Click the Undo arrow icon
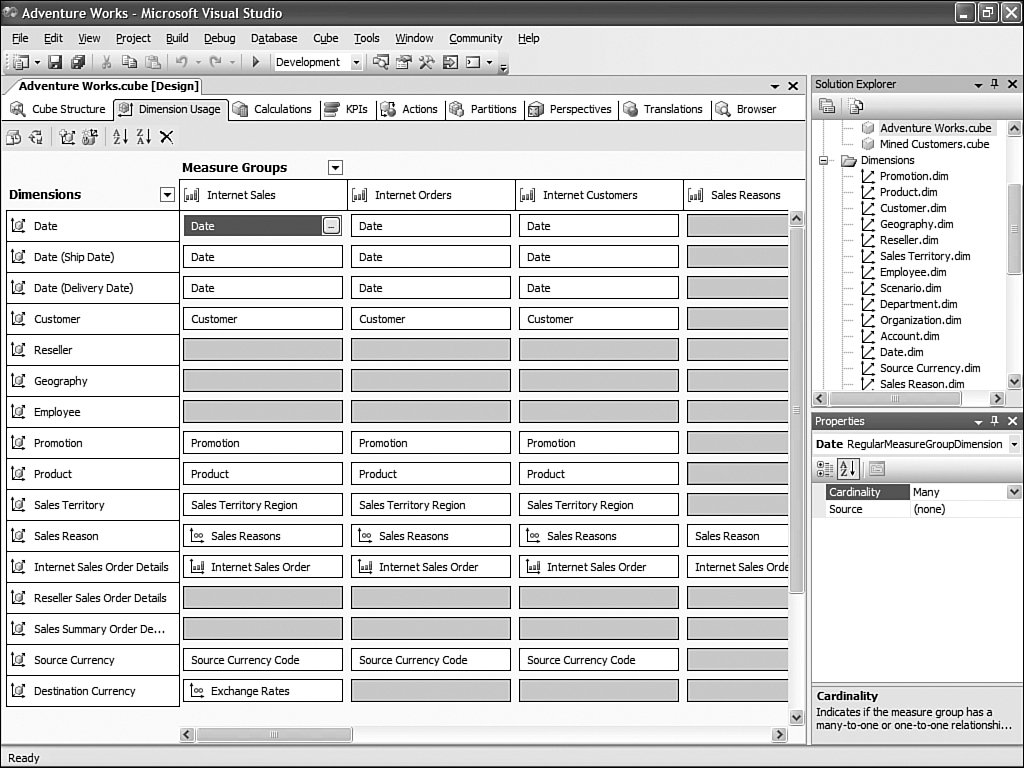This screenshot has width=1024, height=768. coord(182,62)
